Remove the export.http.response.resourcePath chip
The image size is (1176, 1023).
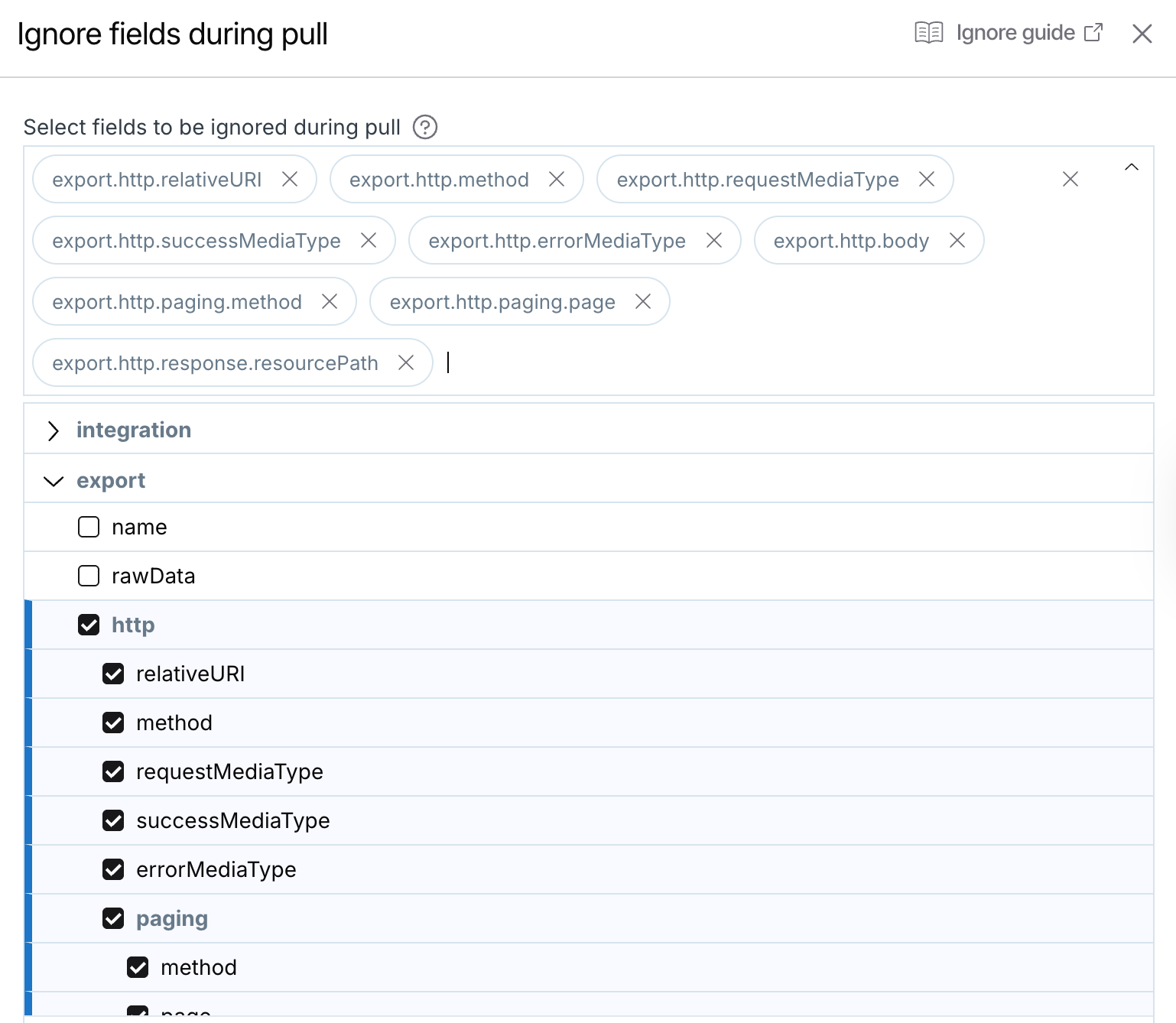click(406, 362)
